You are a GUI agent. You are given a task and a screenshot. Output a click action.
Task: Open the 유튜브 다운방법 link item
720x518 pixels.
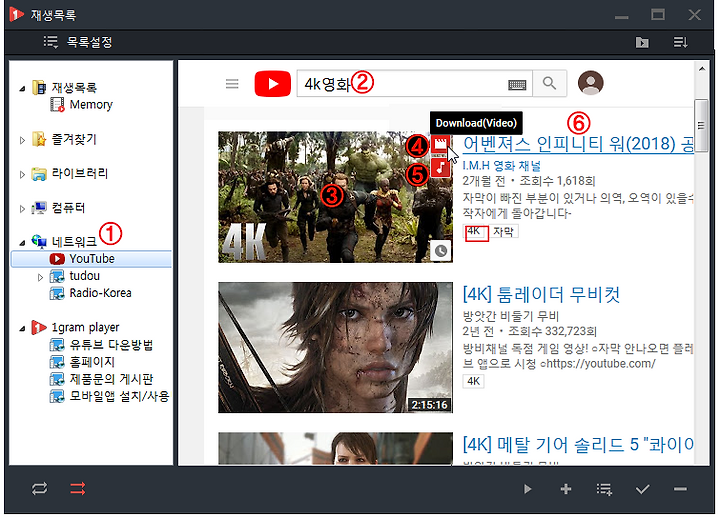click(101, 345)
